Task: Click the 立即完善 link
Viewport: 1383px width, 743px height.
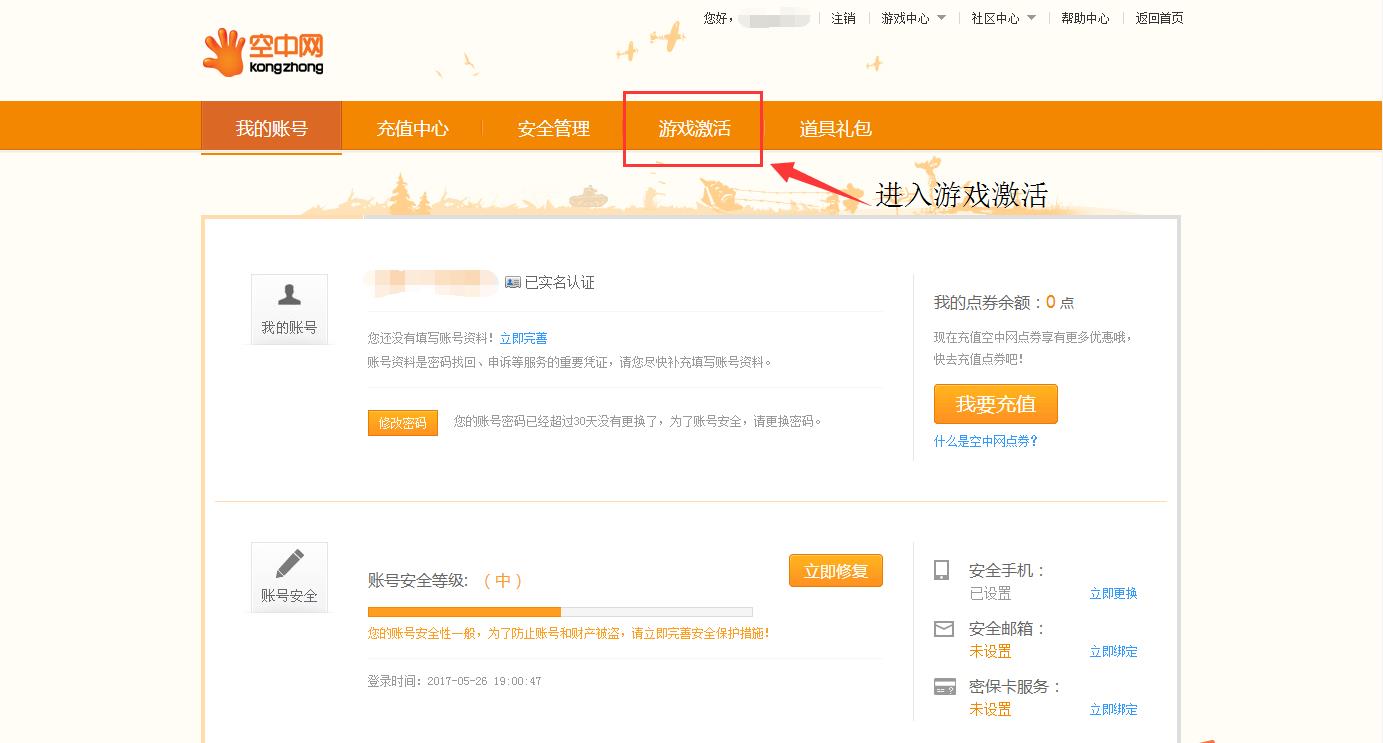Action: coord(523,339)
